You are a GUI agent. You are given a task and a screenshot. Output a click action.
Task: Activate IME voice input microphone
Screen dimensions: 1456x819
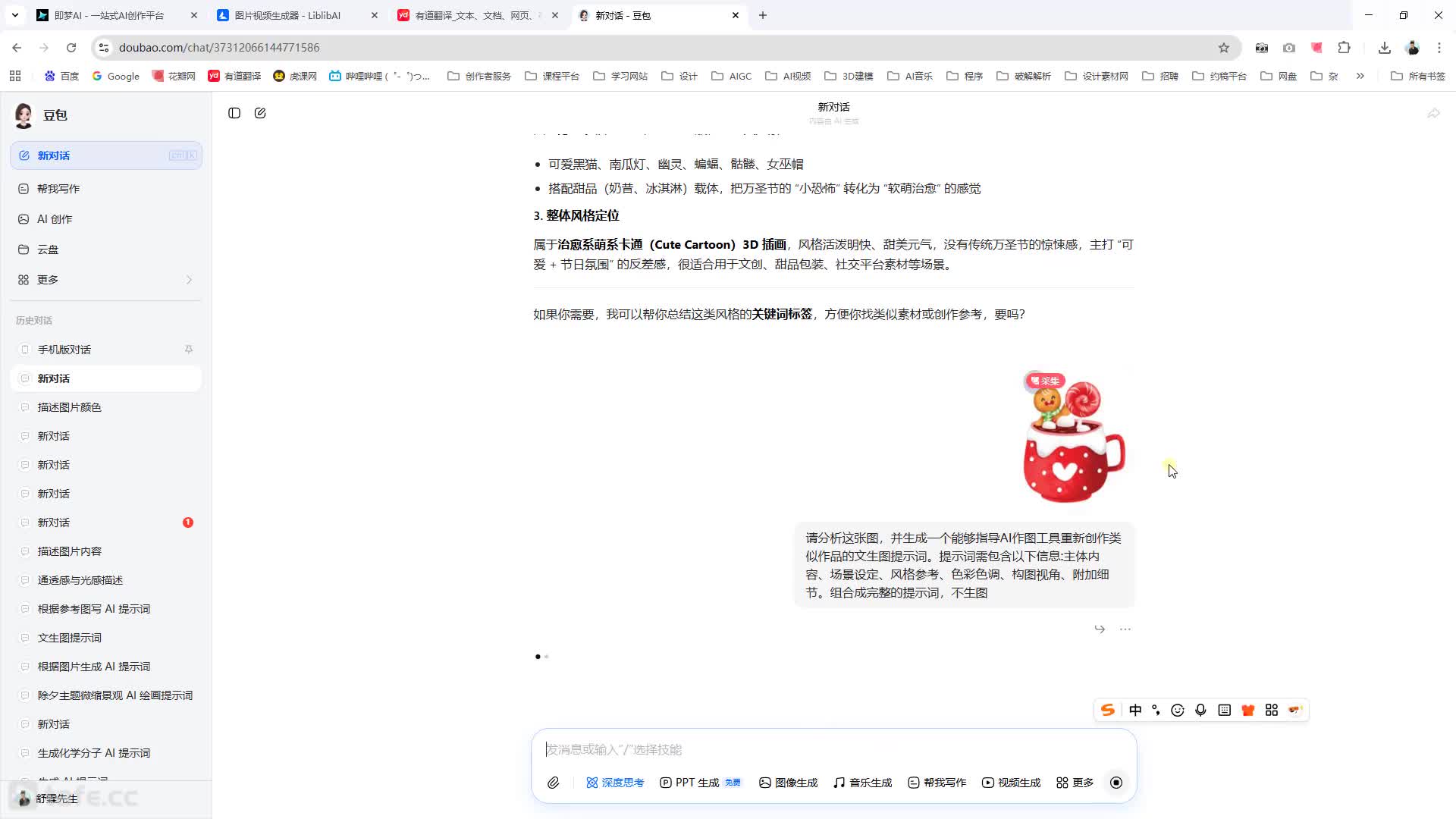[1200, 710]
